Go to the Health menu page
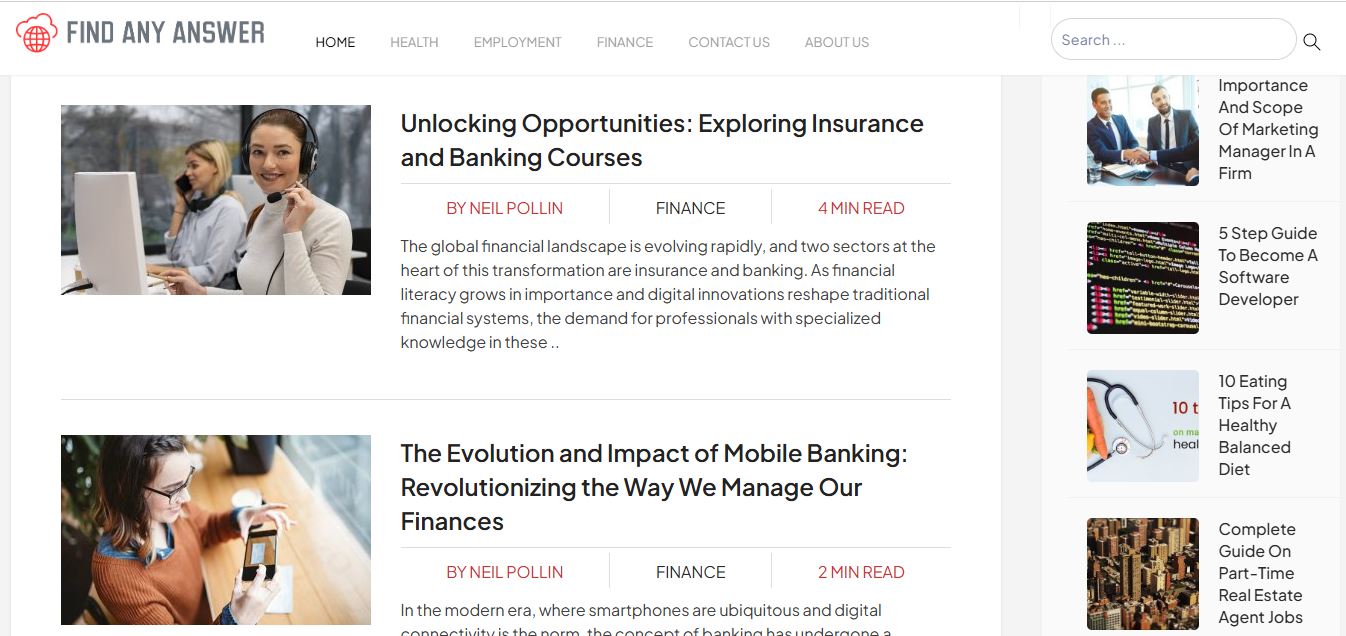Viewport: 1346px width, 636px height. coord(414,42)
